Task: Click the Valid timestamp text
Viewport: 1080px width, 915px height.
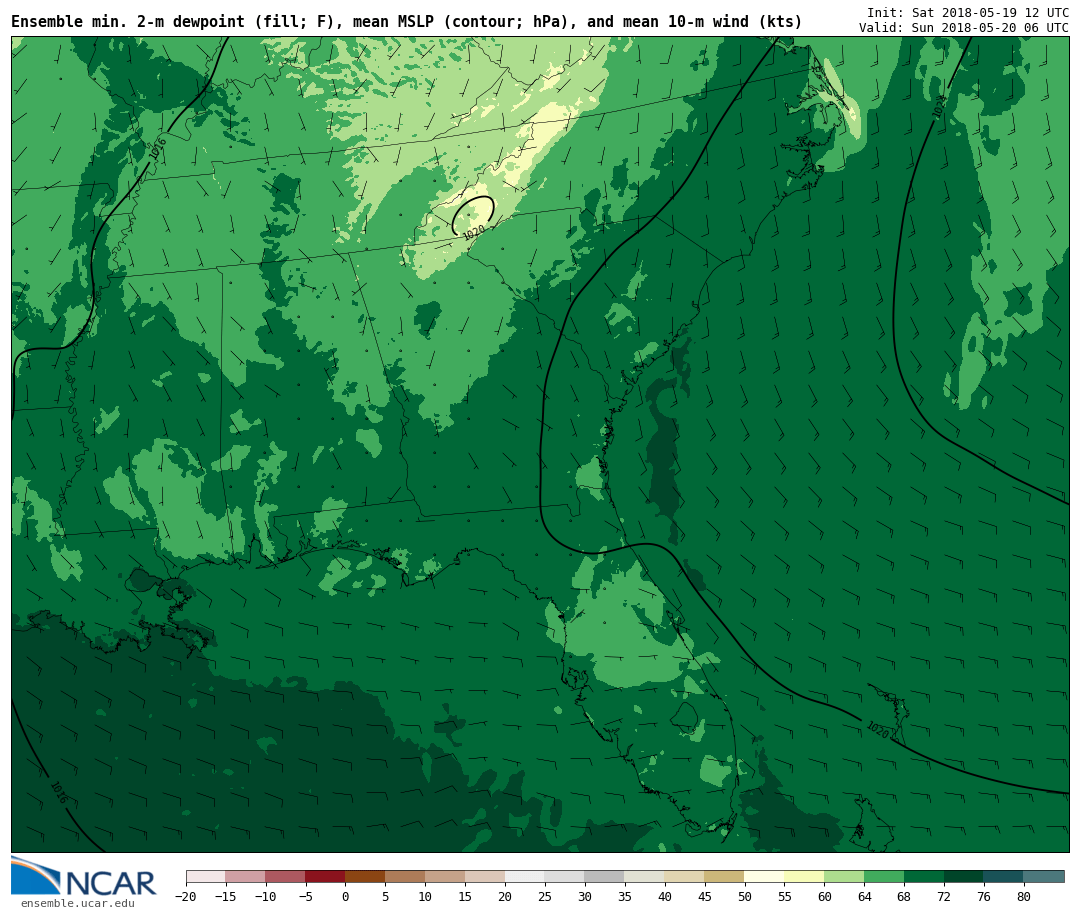Action: click(963, 28)
